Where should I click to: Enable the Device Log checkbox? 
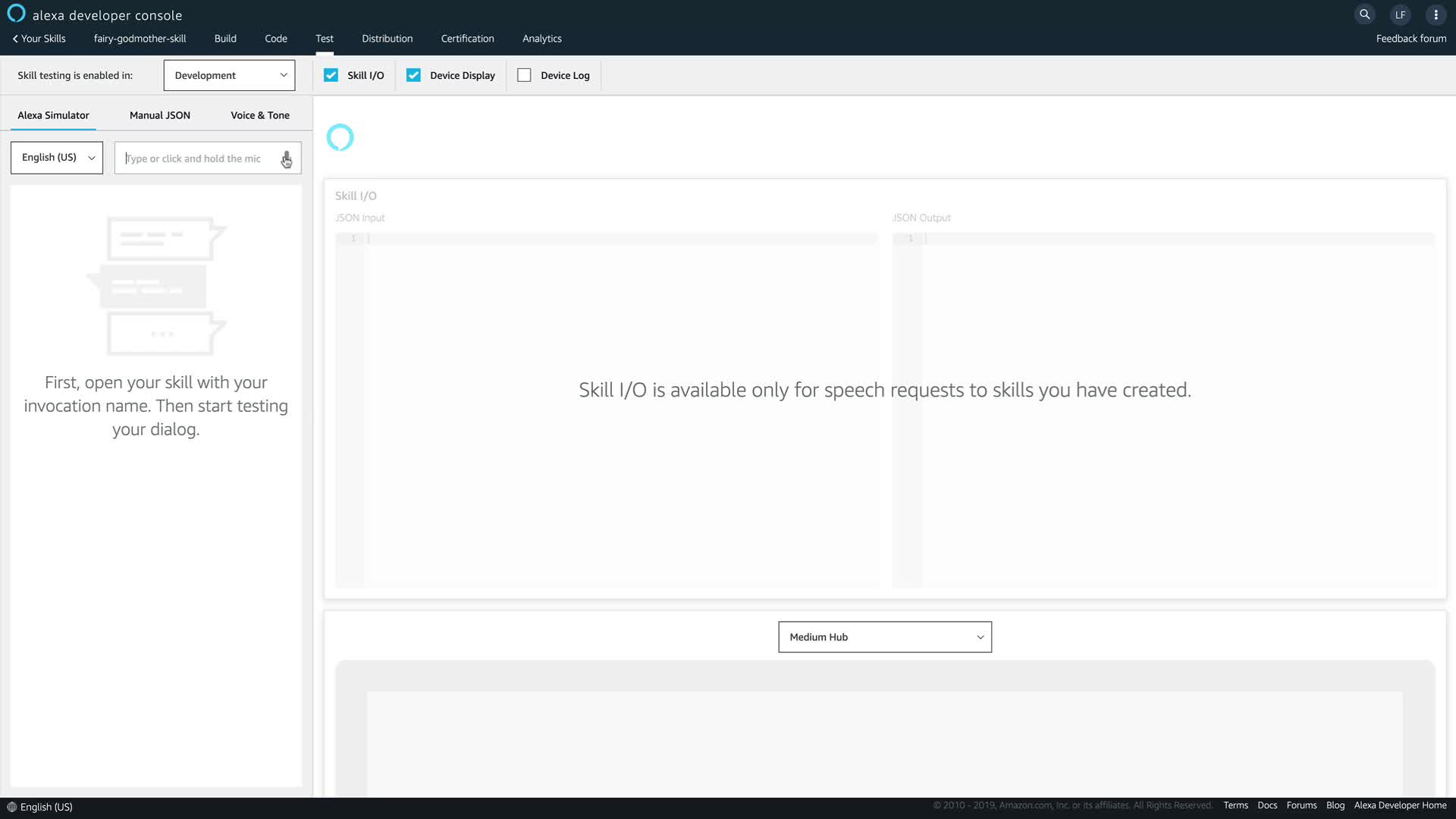point(524,75)
